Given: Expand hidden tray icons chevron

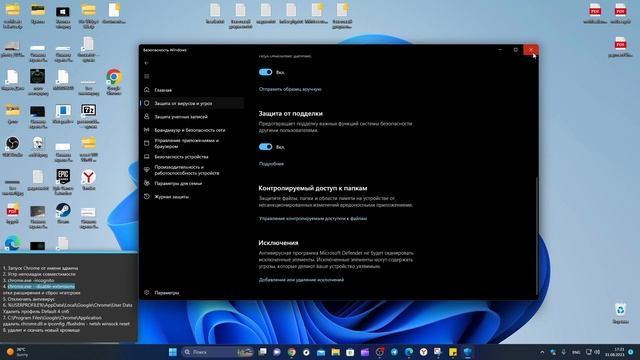Looking at the screenshot, I should (542, 352).
